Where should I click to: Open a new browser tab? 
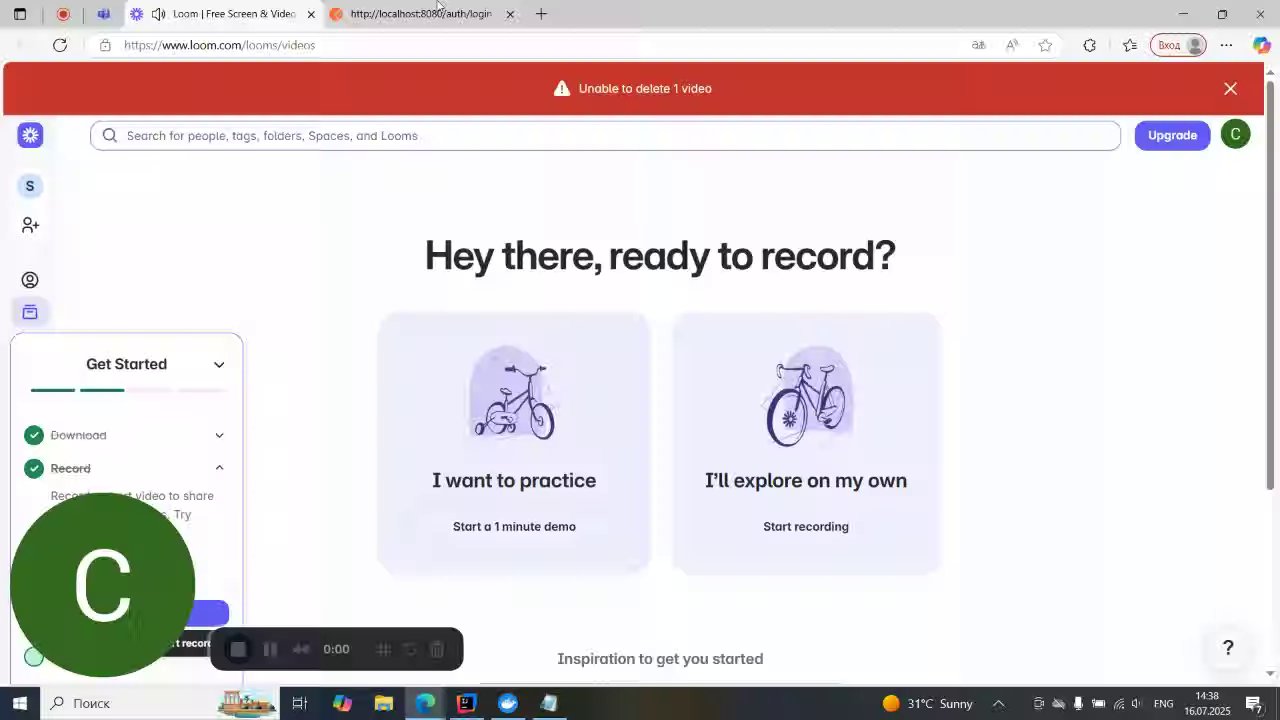tap(541, 14)
